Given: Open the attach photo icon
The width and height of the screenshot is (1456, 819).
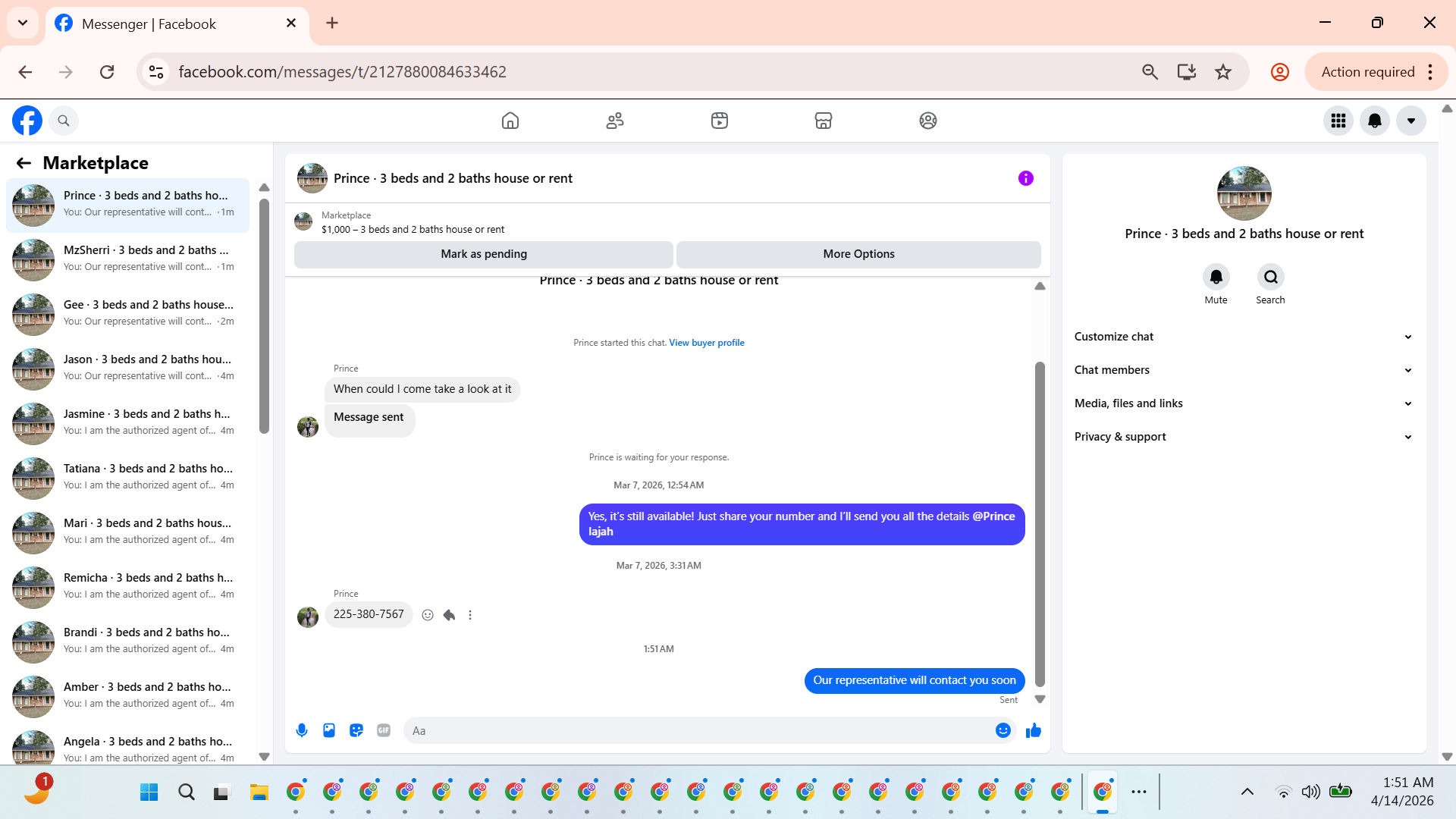Looking at the screenshot, I should (329, 730).
